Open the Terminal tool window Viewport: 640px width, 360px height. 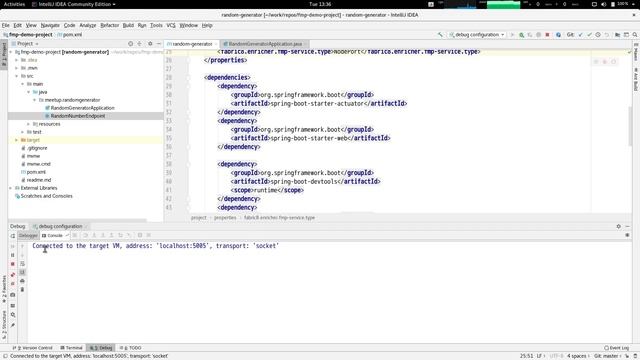pos(71,348)
